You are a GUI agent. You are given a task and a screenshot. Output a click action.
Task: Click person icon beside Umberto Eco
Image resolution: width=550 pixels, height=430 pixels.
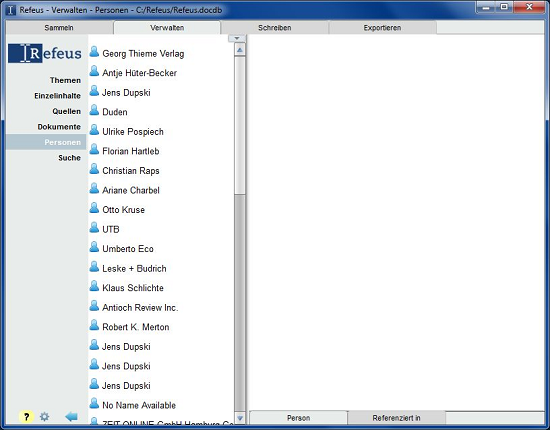point(94,247)
